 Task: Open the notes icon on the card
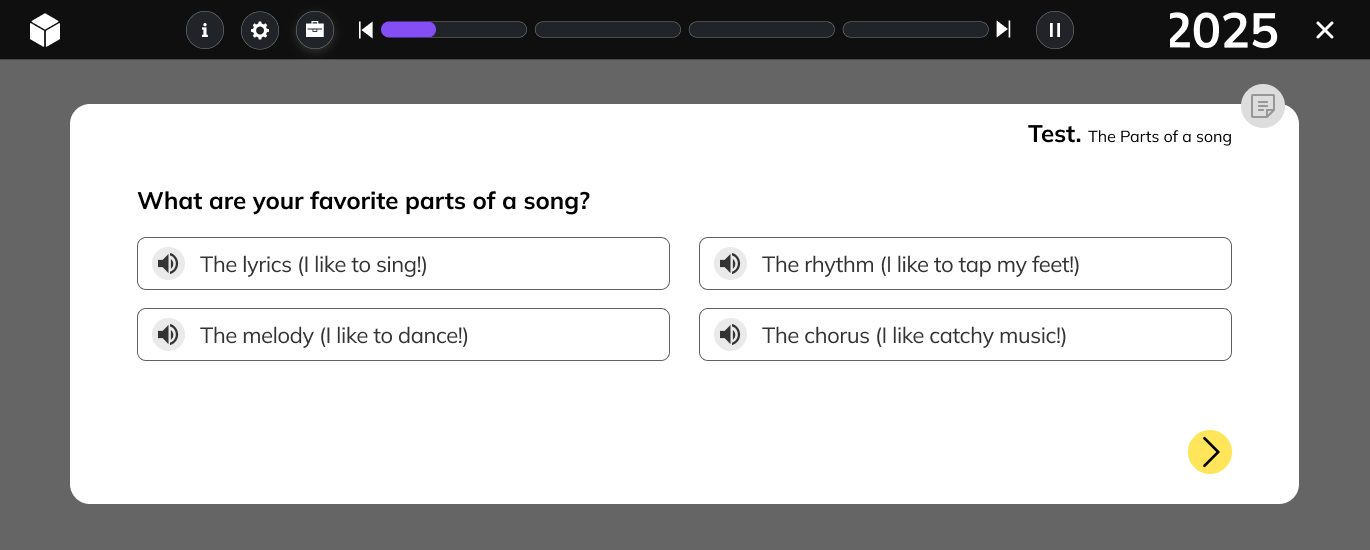(1263, 106)
